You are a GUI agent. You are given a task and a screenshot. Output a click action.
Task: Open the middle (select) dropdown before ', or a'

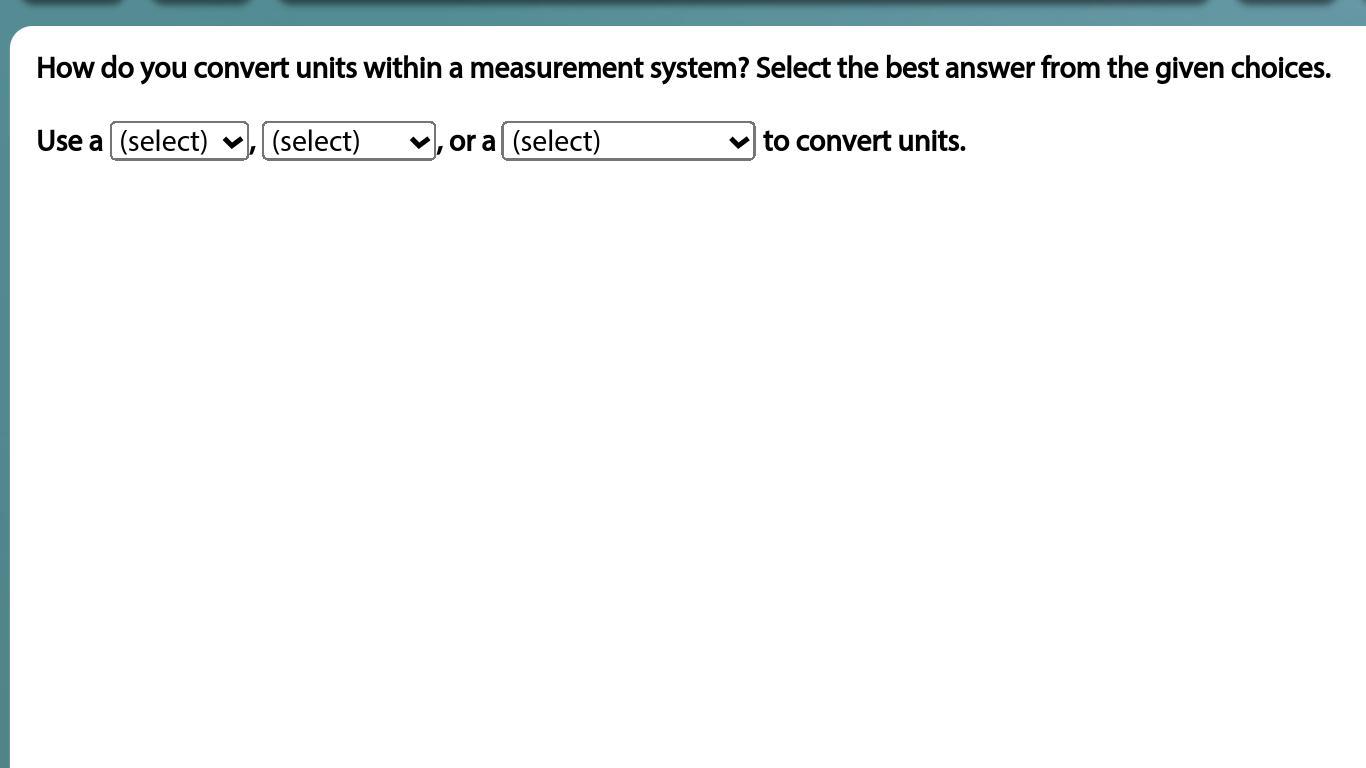coord(348,141)
